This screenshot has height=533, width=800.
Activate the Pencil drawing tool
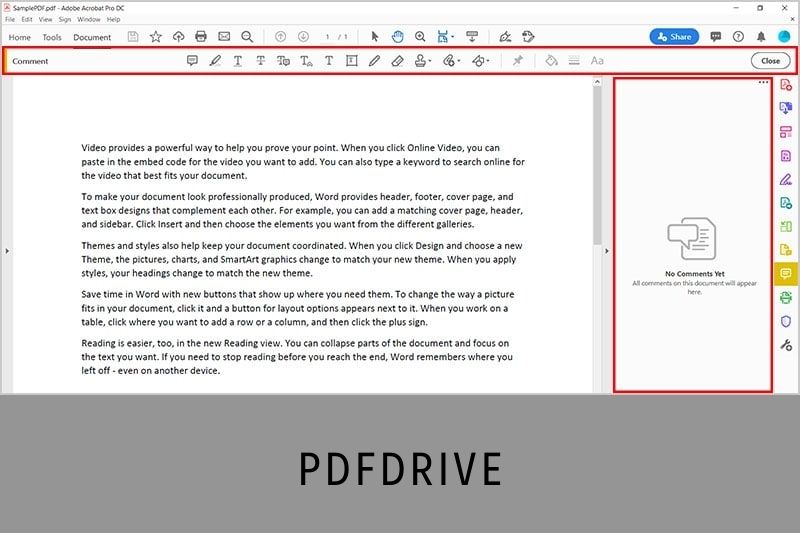click(374, 61)
